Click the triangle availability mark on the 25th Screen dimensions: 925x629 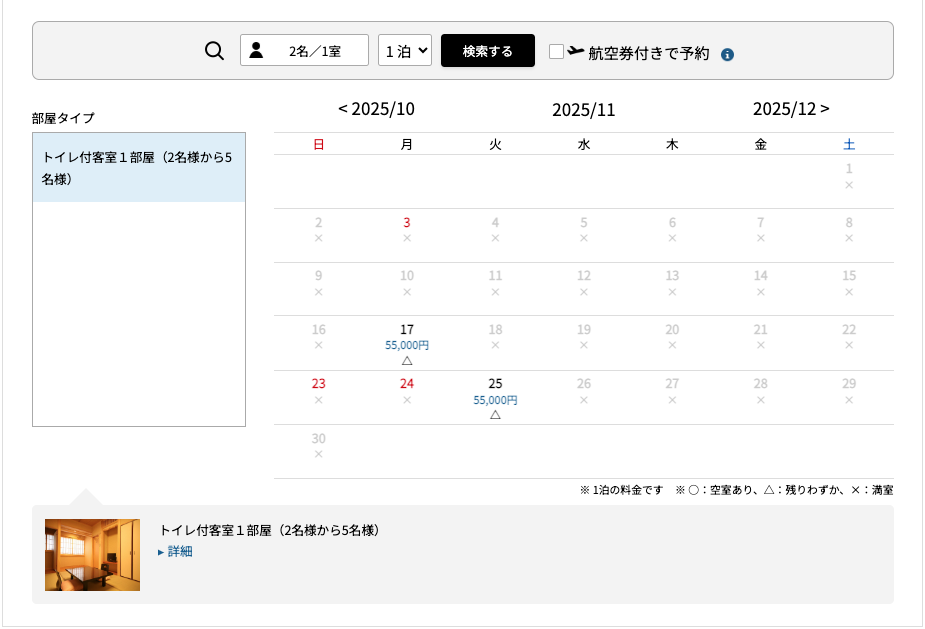click(495, 414)
